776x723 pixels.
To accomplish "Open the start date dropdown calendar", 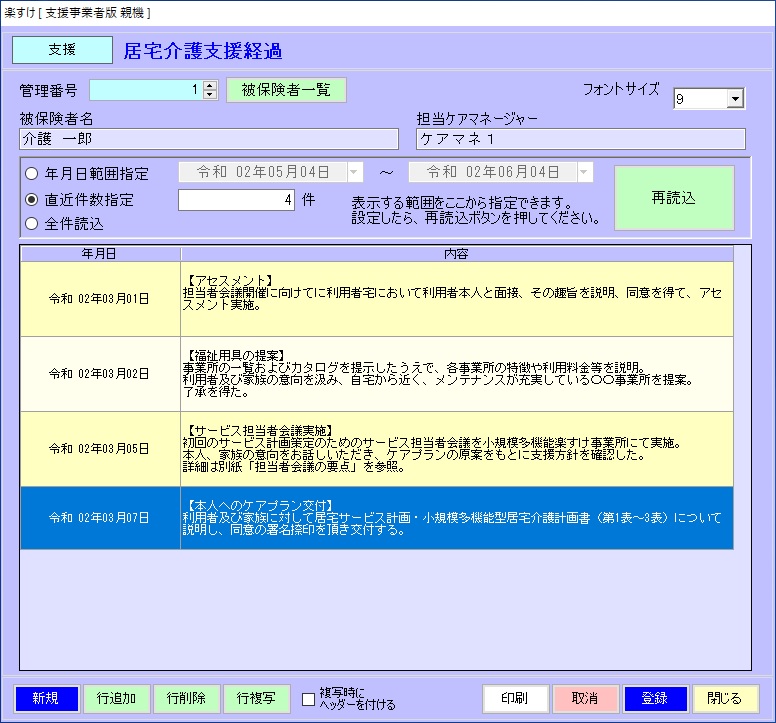I will [x=354, y=172].
